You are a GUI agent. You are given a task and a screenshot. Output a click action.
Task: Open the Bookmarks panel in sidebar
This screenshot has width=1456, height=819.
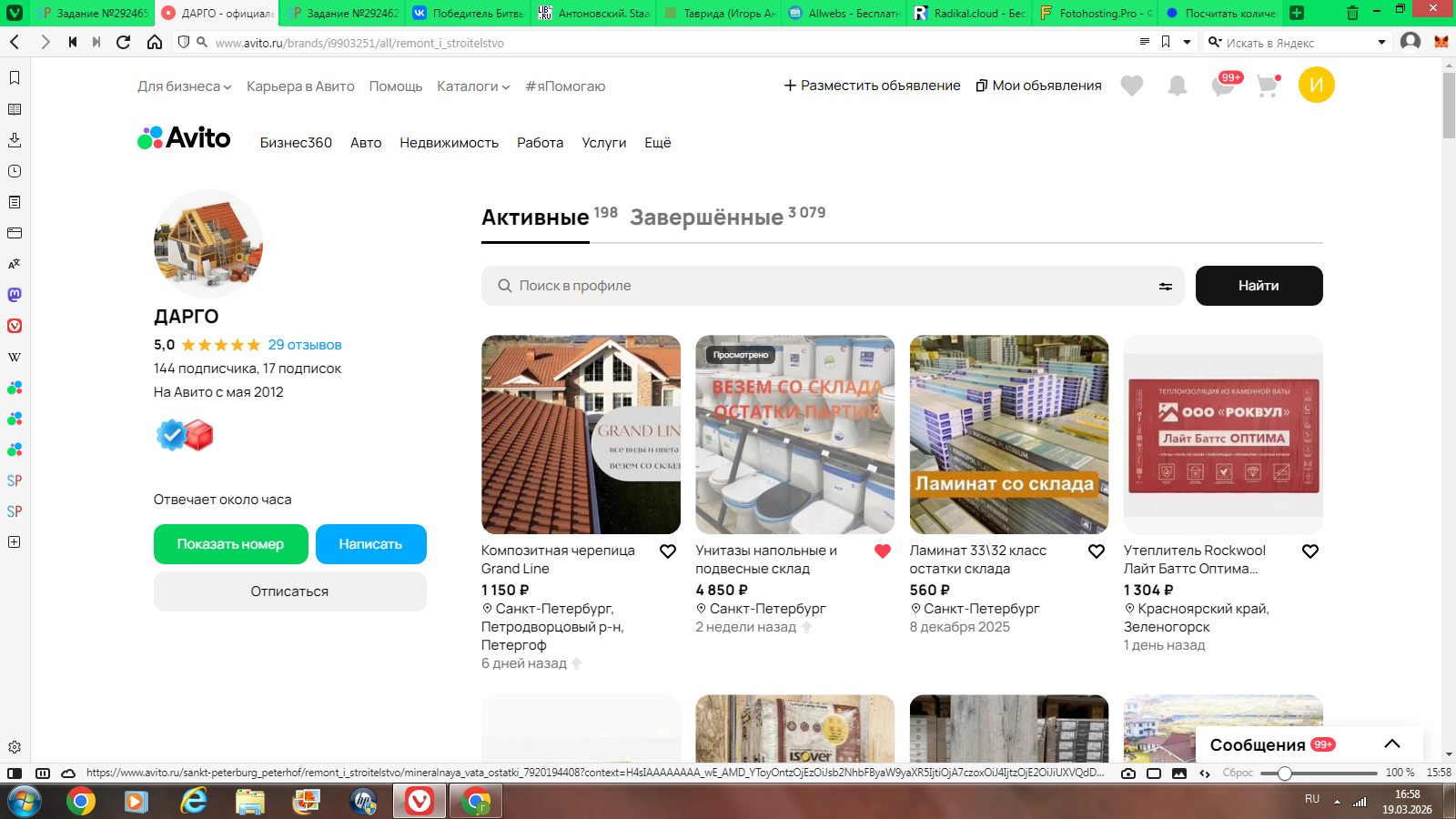coord(15,78)
